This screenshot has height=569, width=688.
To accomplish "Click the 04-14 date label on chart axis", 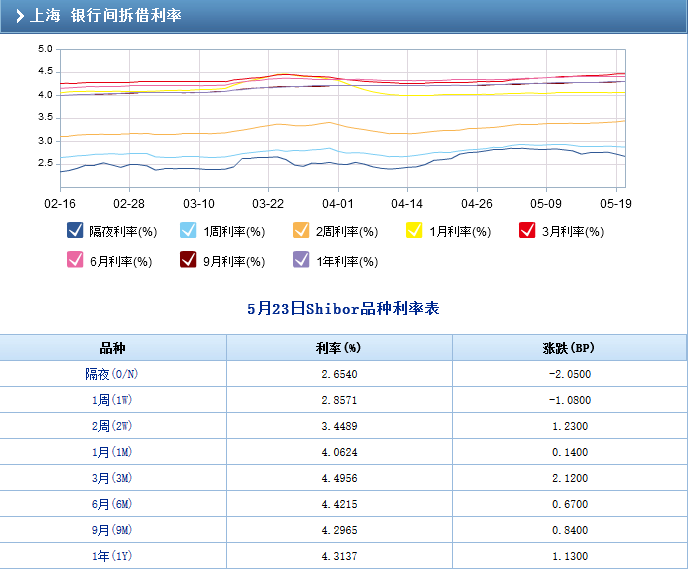I will point(407,204).
